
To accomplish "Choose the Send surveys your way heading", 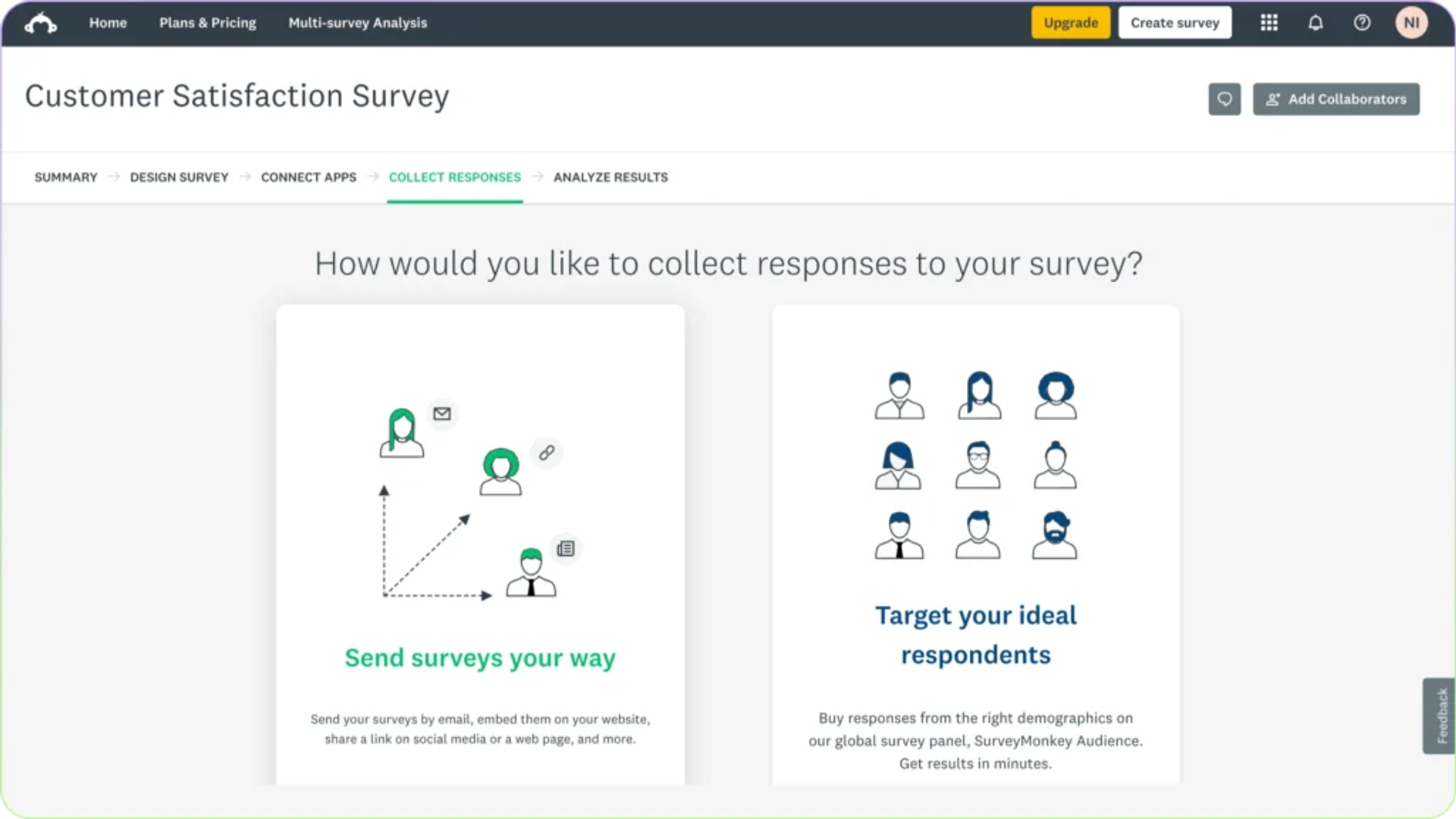I will [x=480, y=658].
